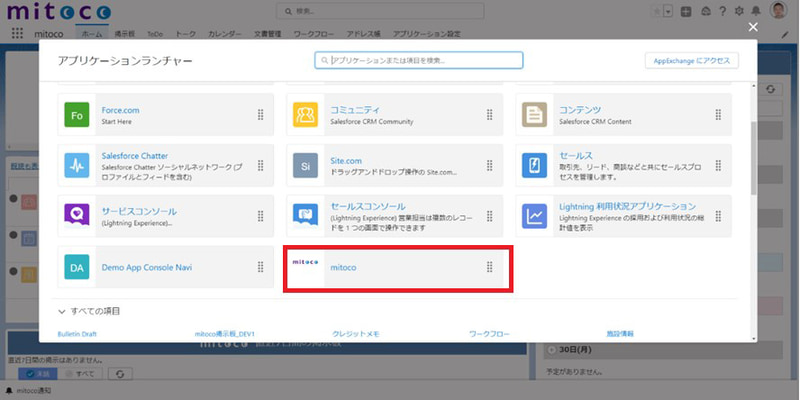
Task: Switch to the カレンダー tab
Action: point(225,34)
